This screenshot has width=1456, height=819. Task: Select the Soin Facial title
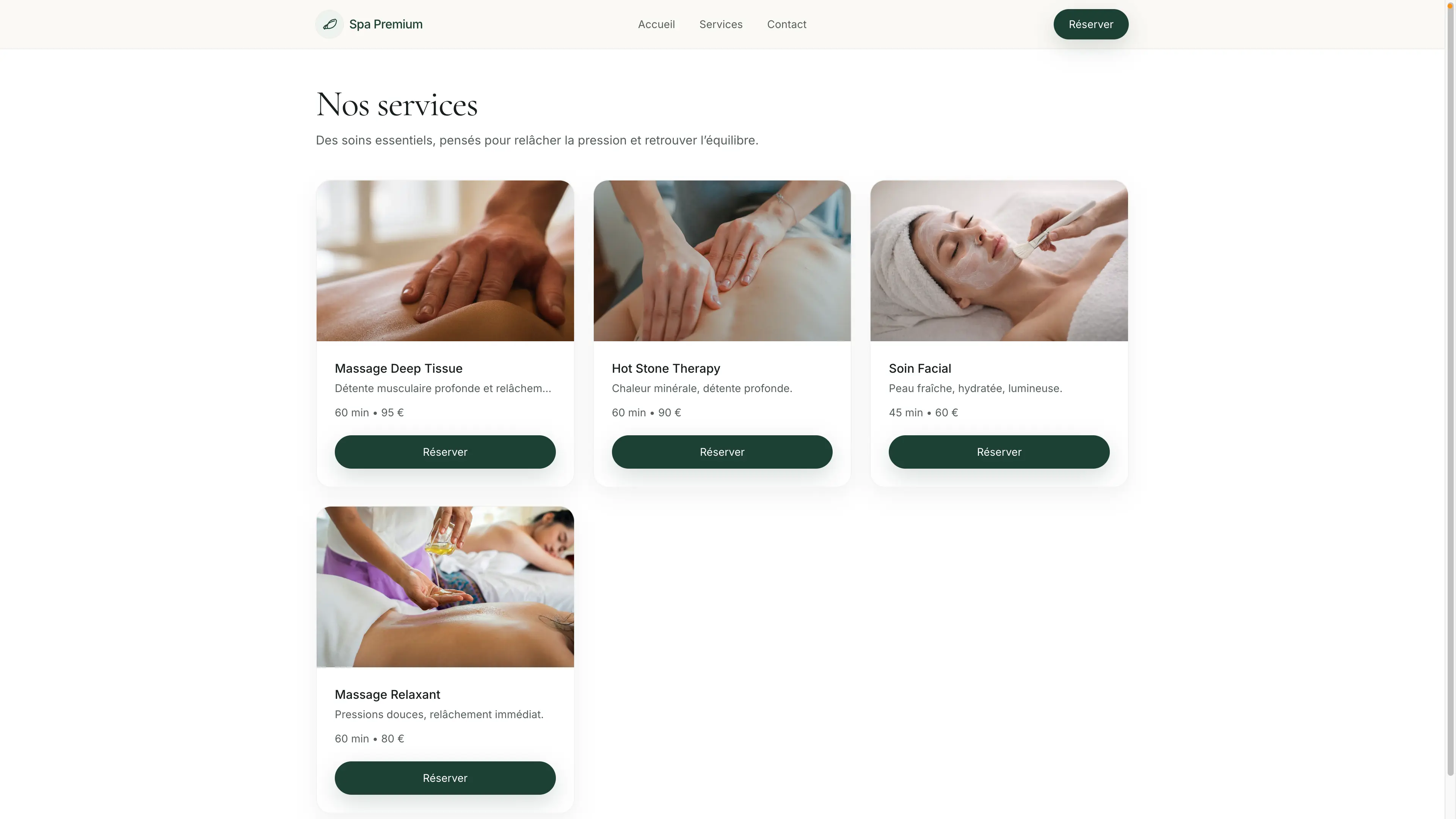click(x=919, y=369)
